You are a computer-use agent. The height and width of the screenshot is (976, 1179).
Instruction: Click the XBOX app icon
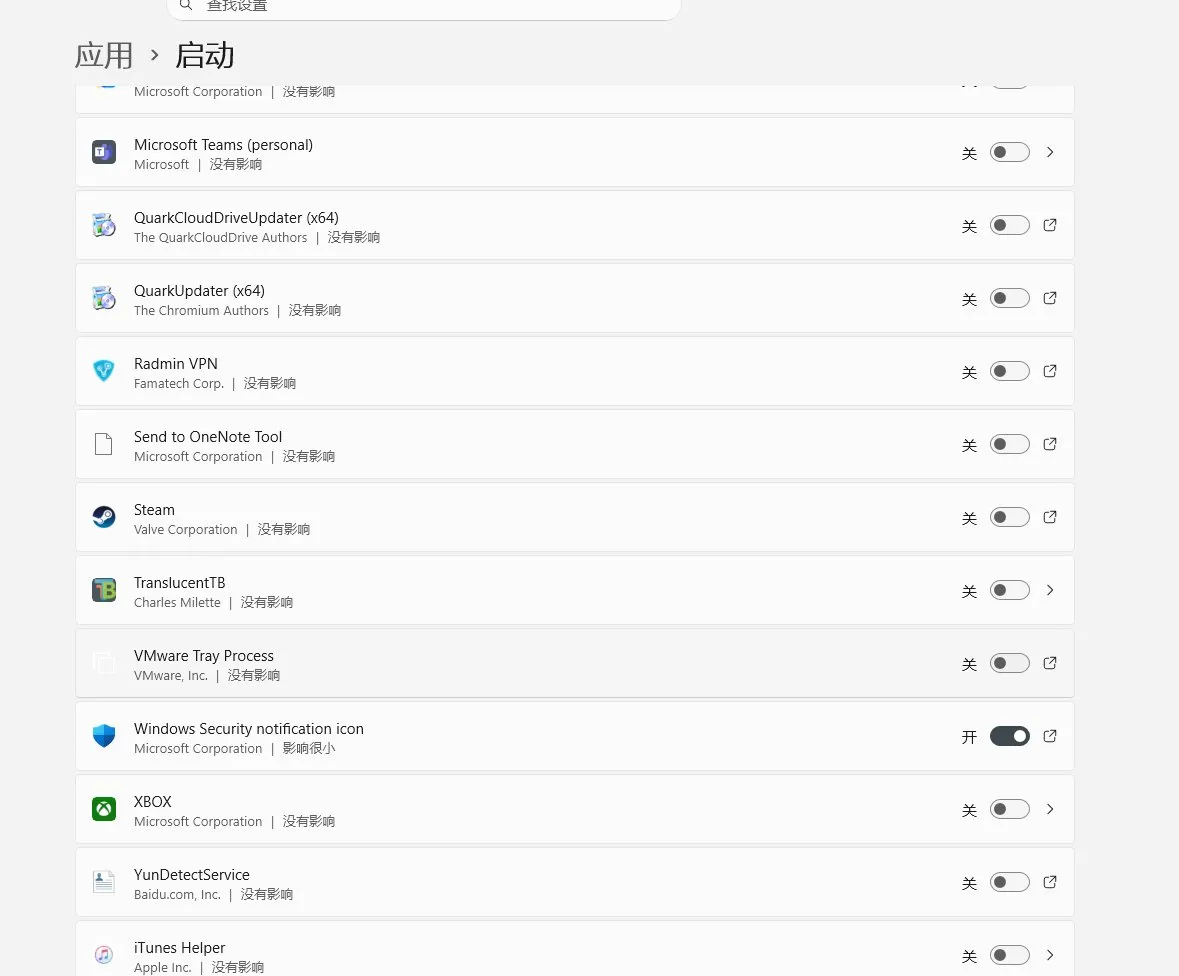click(104, 808)
